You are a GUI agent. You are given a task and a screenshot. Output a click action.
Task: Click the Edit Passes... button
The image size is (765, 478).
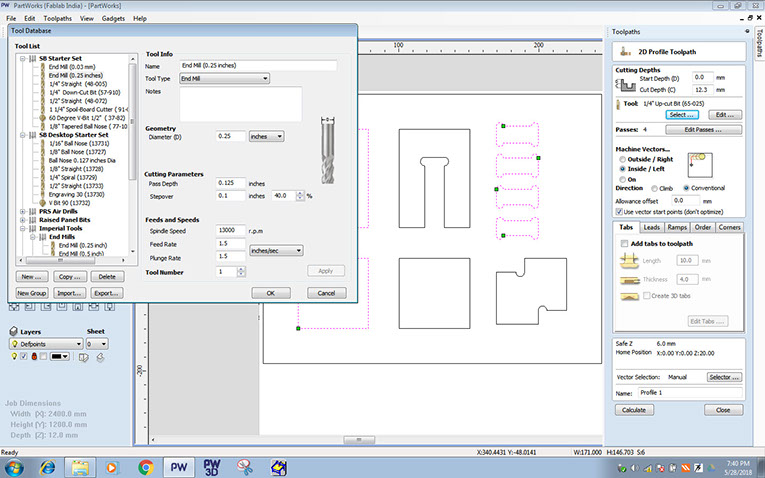click(x=704, y=130)
